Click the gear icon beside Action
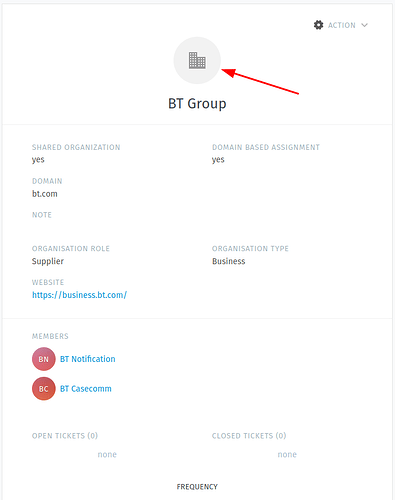395x500 pixels. coord(319,25)
